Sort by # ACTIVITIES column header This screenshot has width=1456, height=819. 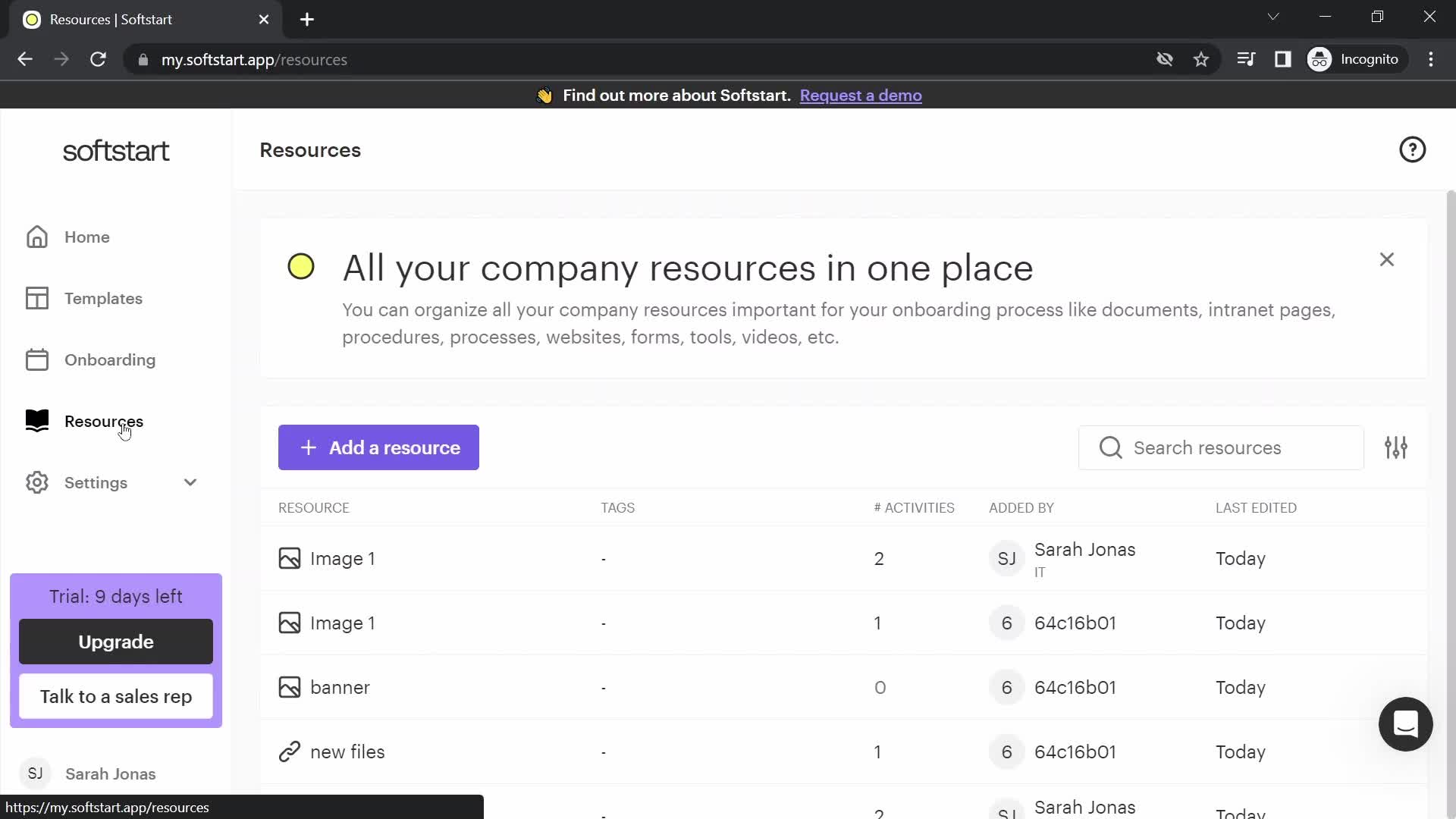(x=914, y=507)
